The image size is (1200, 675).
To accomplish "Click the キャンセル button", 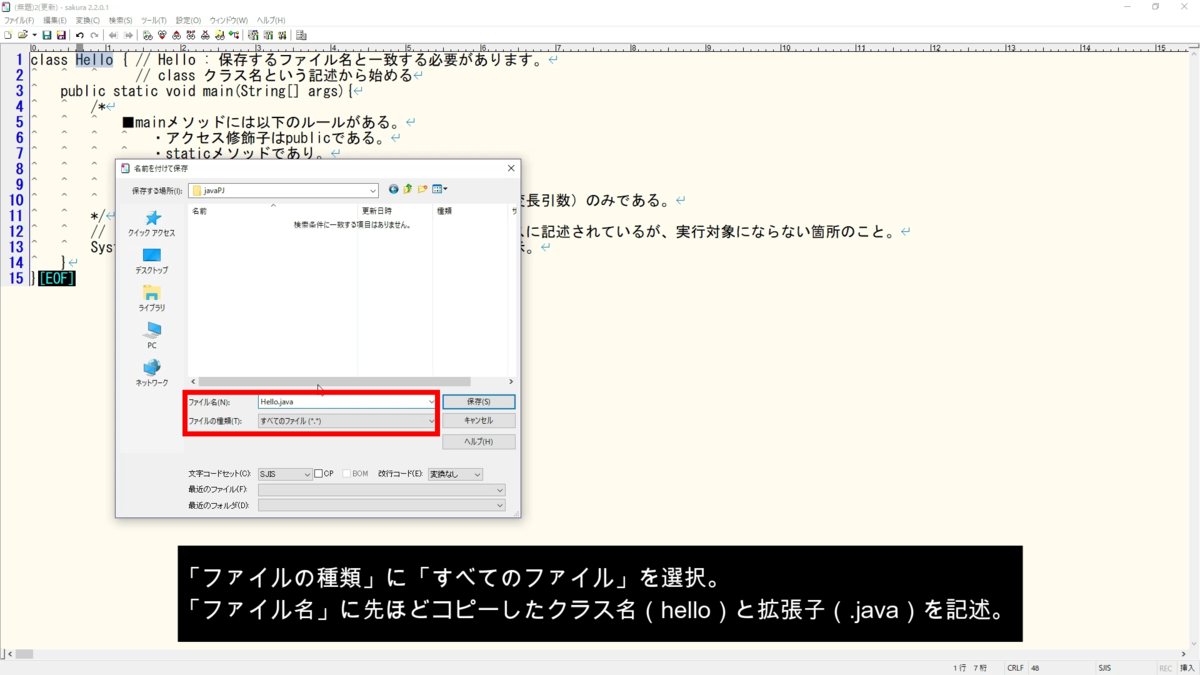I will 479,420.
